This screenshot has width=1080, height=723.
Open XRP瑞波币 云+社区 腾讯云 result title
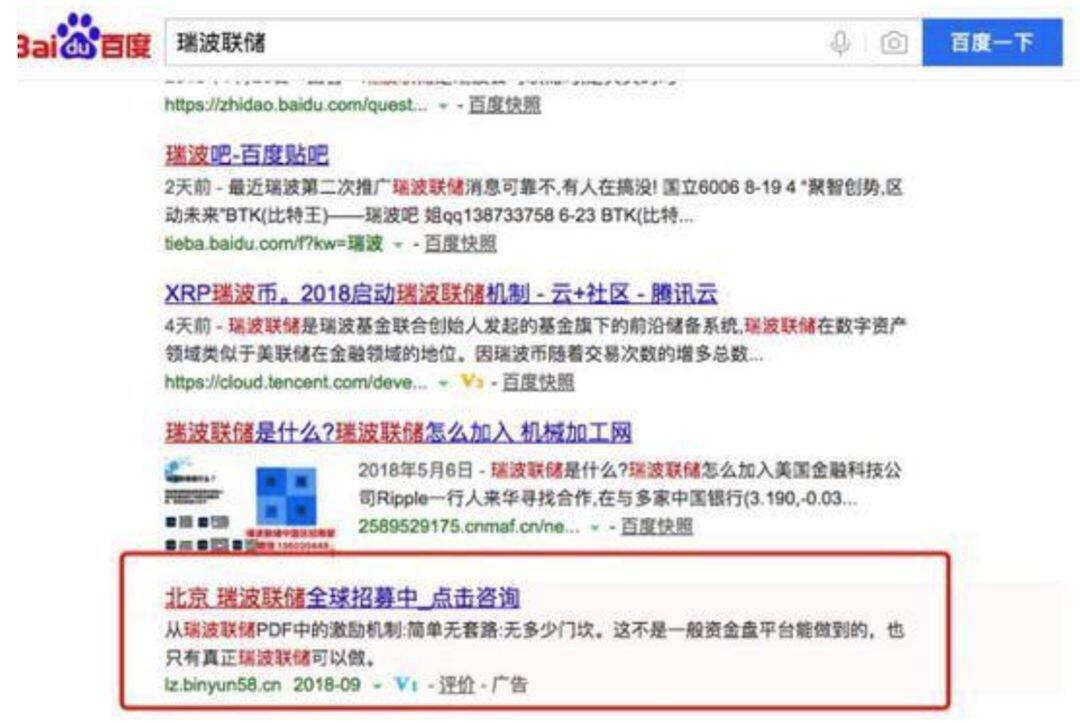click(441, 293)
